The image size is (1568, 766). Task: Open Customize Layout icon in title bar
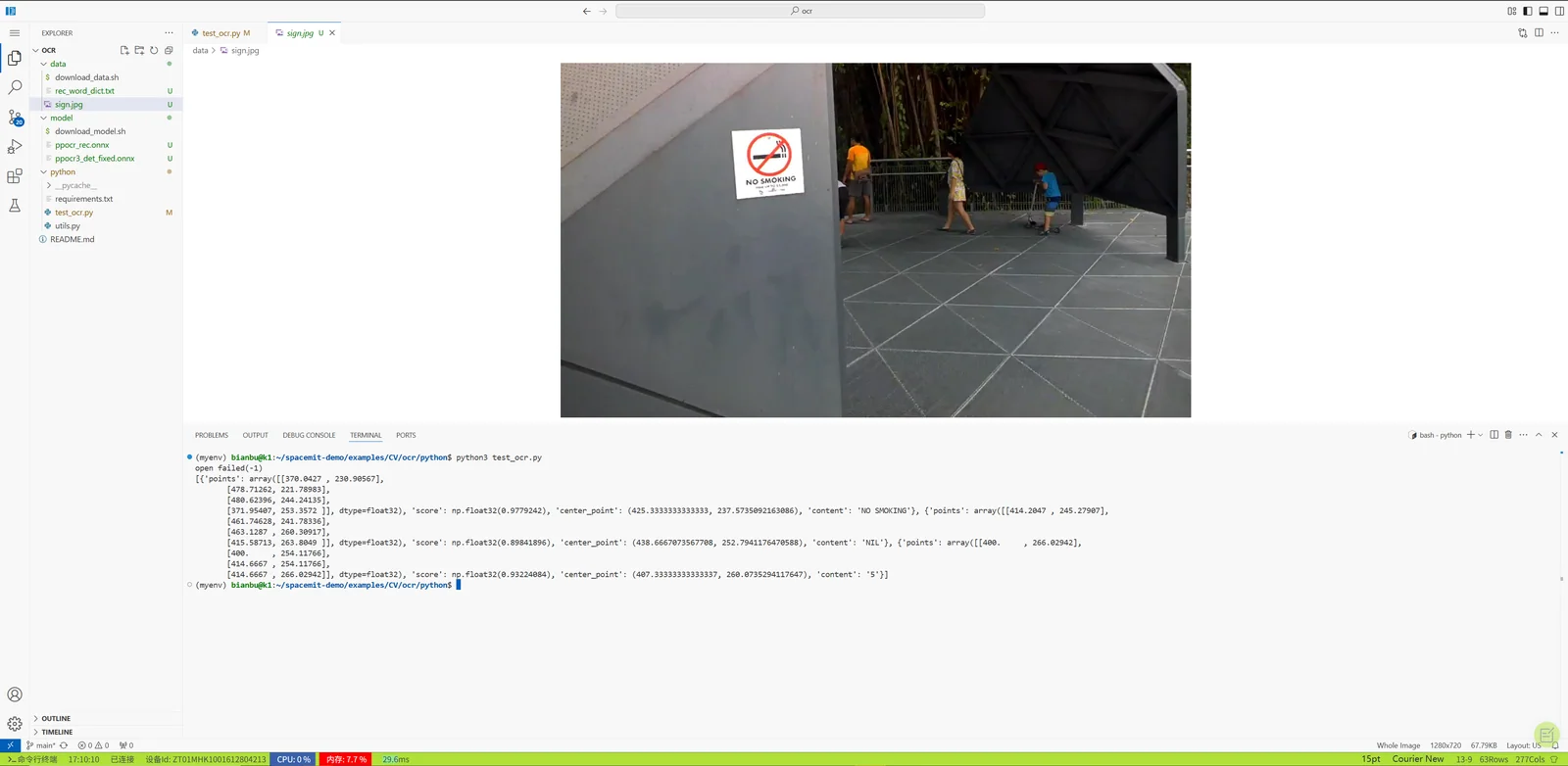[1512, 11]
